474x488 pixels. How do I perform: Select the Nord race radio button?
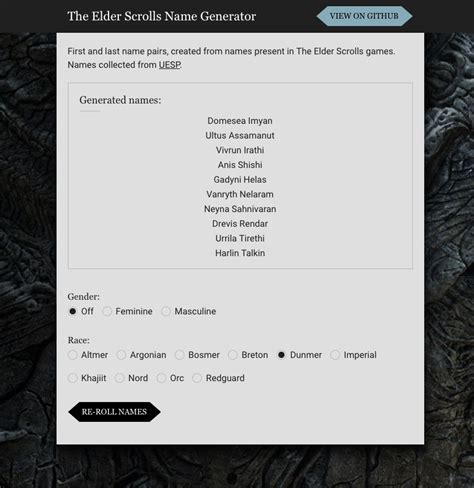pyautogui.click(x=119, y=378)
